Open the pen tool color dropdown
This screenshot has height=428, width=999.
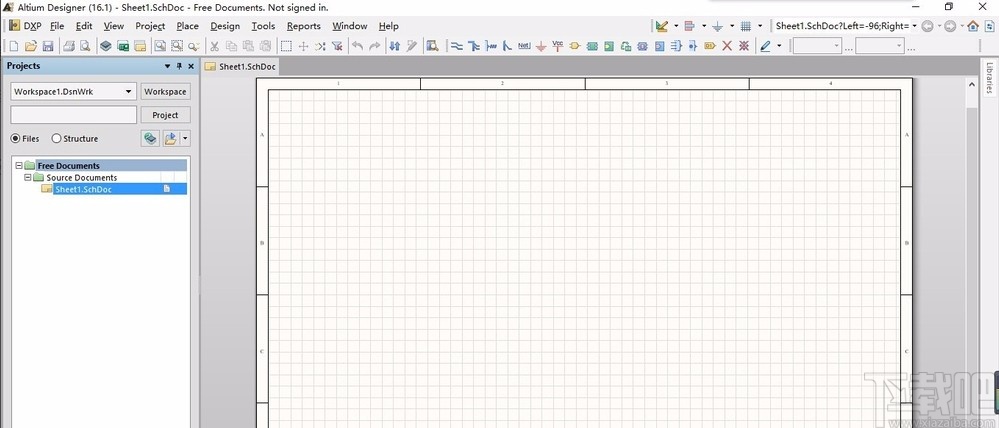coord(779,46)
